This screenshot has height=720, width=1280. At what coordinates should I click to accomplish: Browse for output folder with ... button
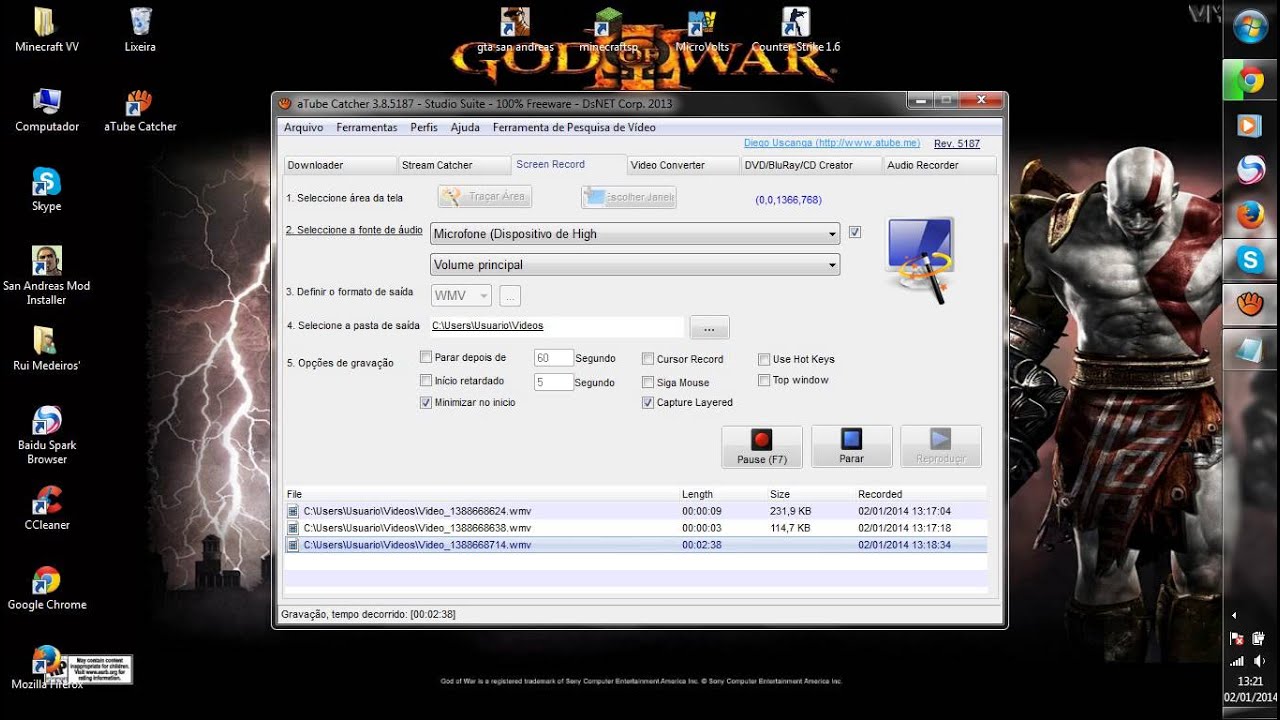(x=709, y=327)
